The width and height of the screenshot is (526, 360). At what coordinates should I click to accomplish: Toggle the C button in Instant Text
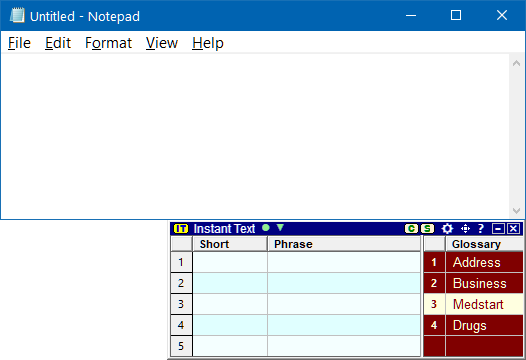pyautogui.click(x=411, y=228)
